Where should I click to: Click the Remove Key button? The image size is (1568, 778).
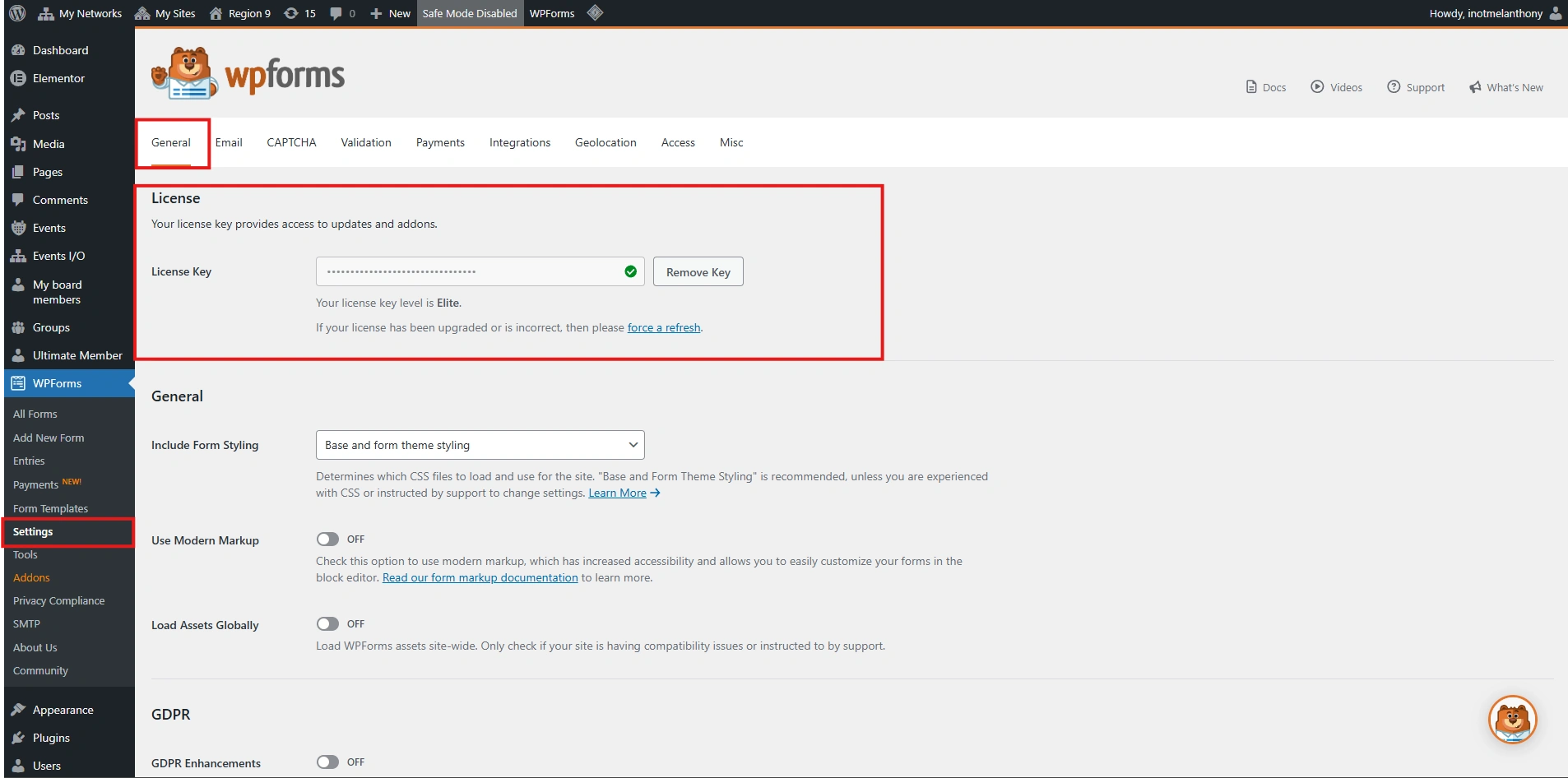coord(698,271)
